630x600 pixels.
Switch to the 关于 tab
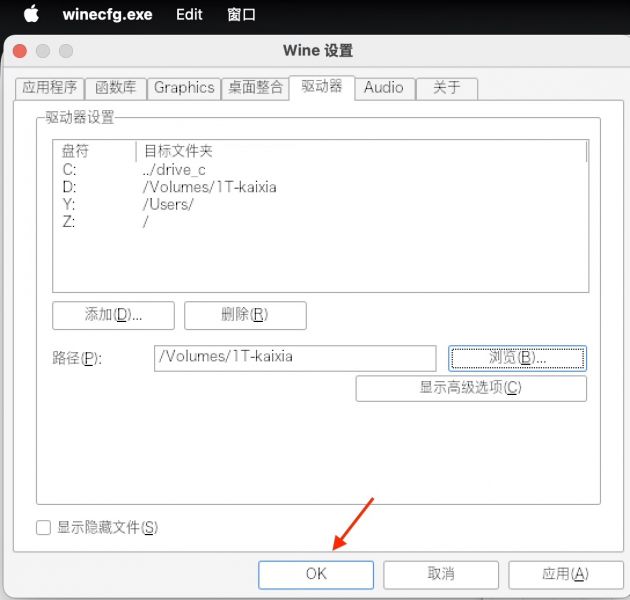[447, 88]
